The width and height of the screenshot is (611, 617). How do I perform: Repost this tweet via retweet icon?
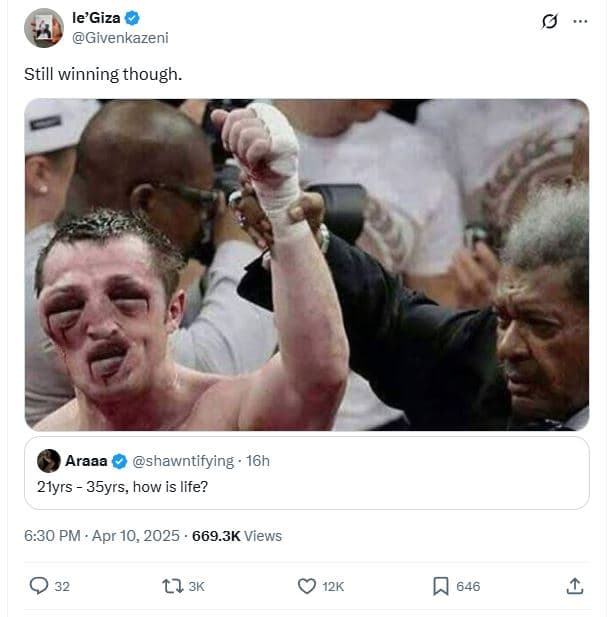[172, 586]
